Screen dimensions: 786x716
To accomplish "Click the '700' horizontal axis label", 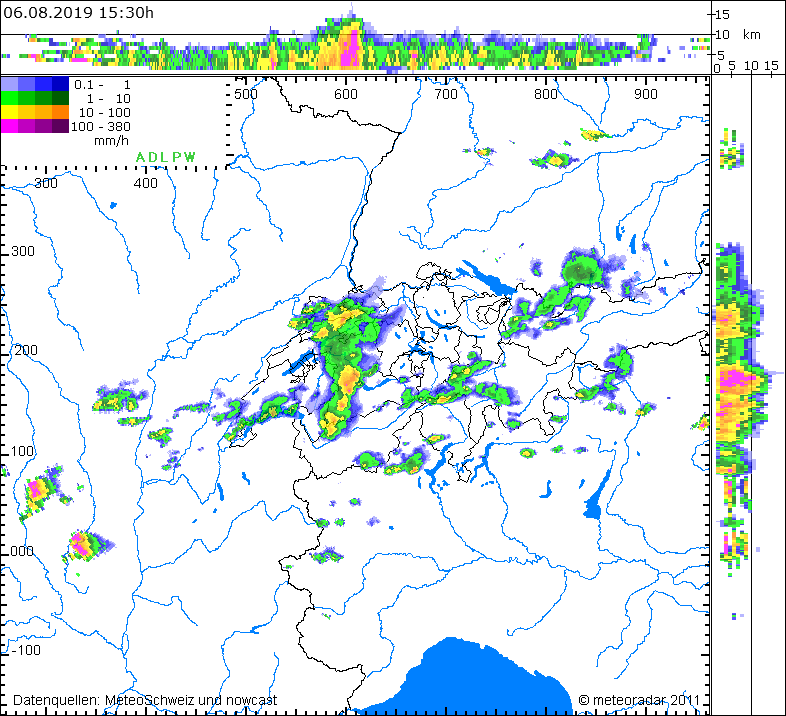I will 446,94.
